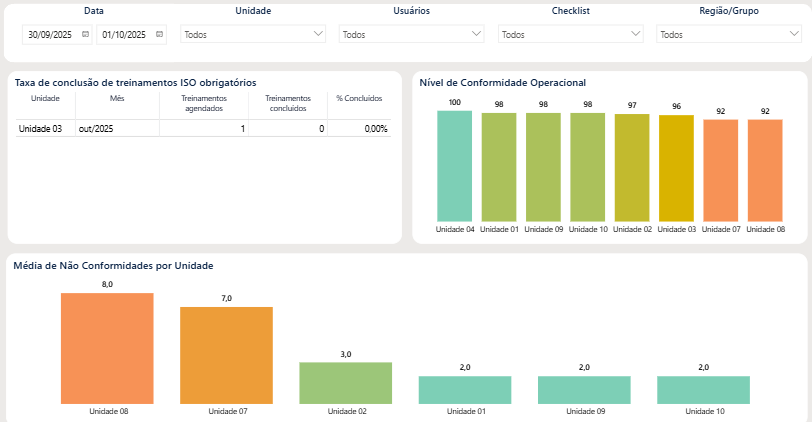Viewport: 812px width, 422px height.
Task: Click the end date field showing 01/10/2025
Action: (124, 34)
